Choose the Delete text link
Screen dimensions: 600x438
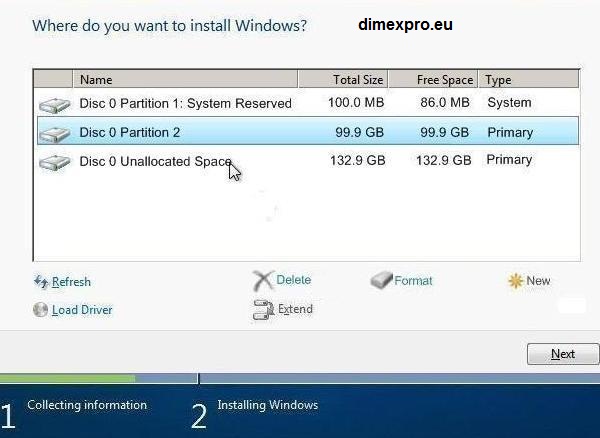tap(293, 280)
